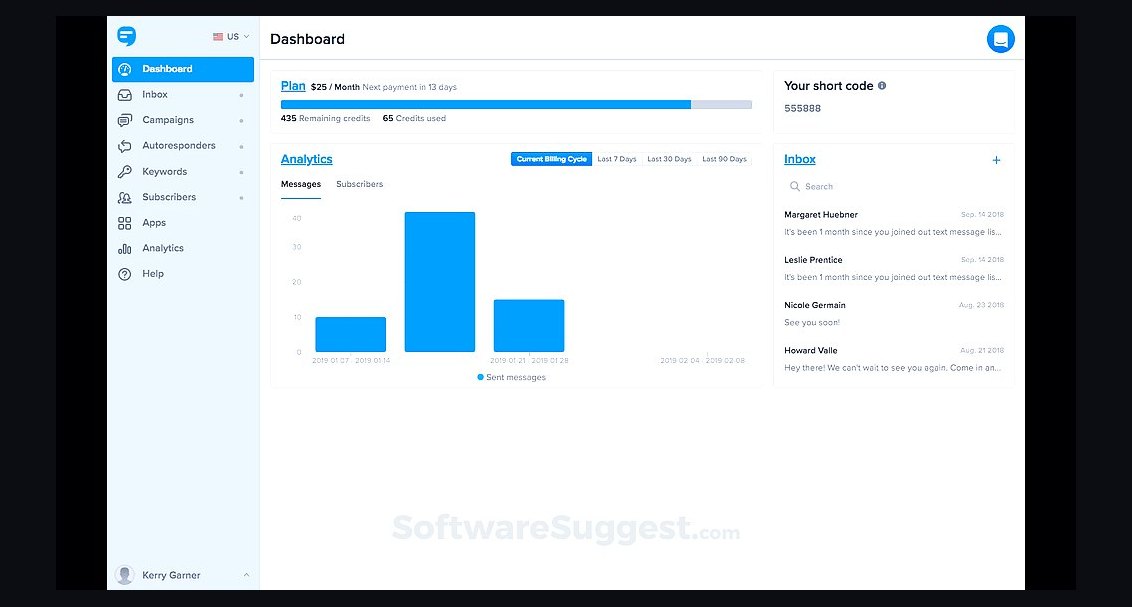Open Leslie Prentice's message

click(894, 268)
